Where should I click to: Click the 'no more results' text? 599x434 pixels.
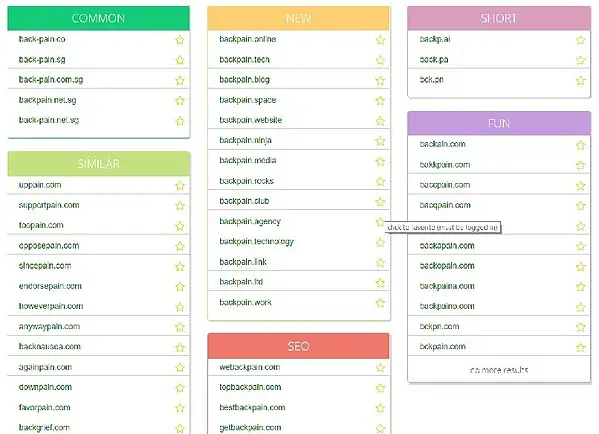(x=499, y=370)
